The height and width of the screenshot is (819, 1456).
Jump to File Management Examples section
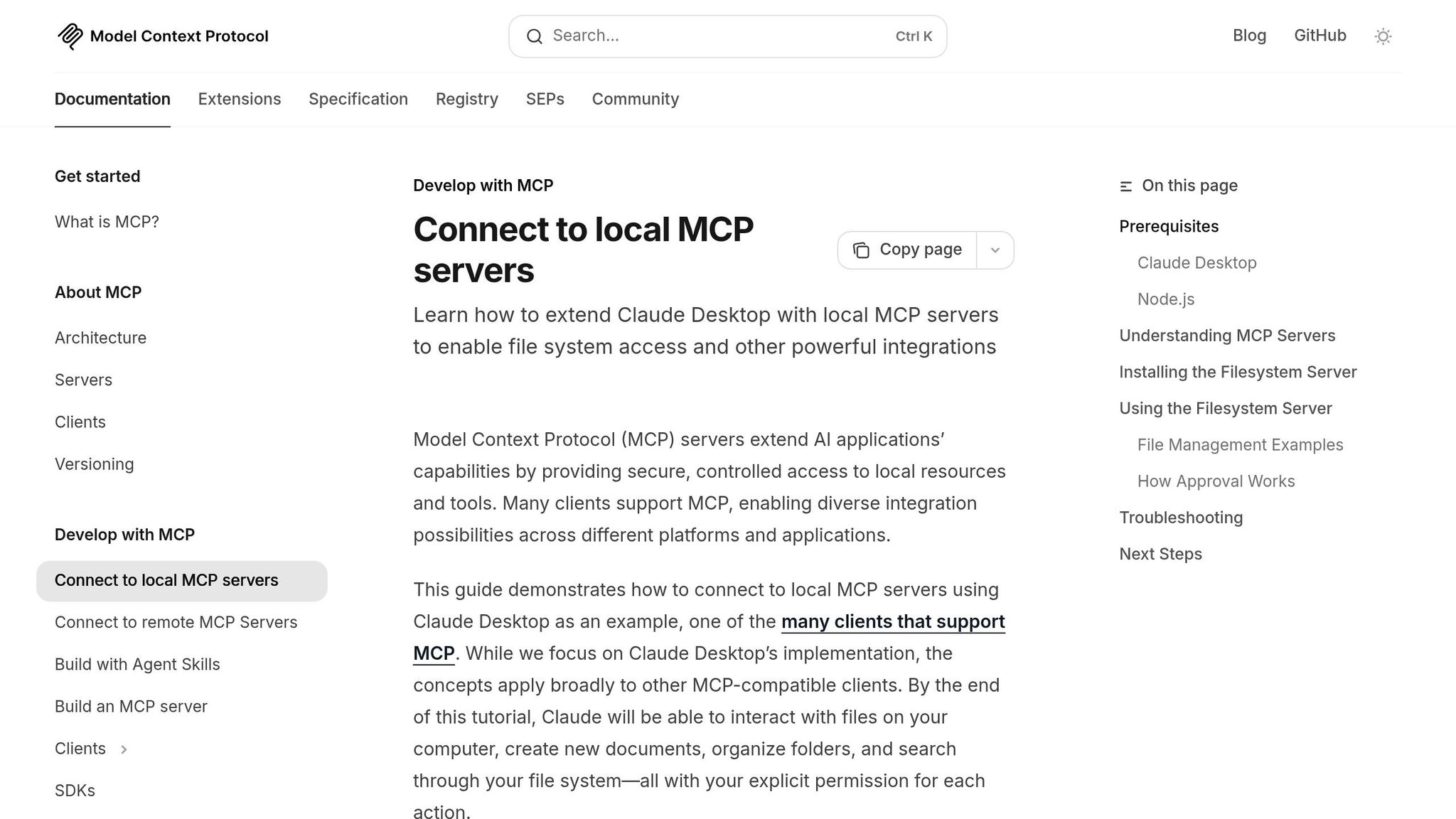point(1241,445)
